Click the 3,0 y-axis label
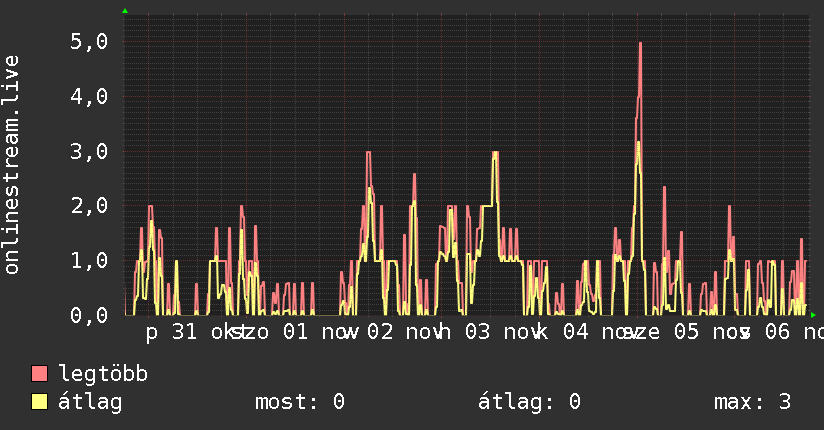 click(89, 151)
